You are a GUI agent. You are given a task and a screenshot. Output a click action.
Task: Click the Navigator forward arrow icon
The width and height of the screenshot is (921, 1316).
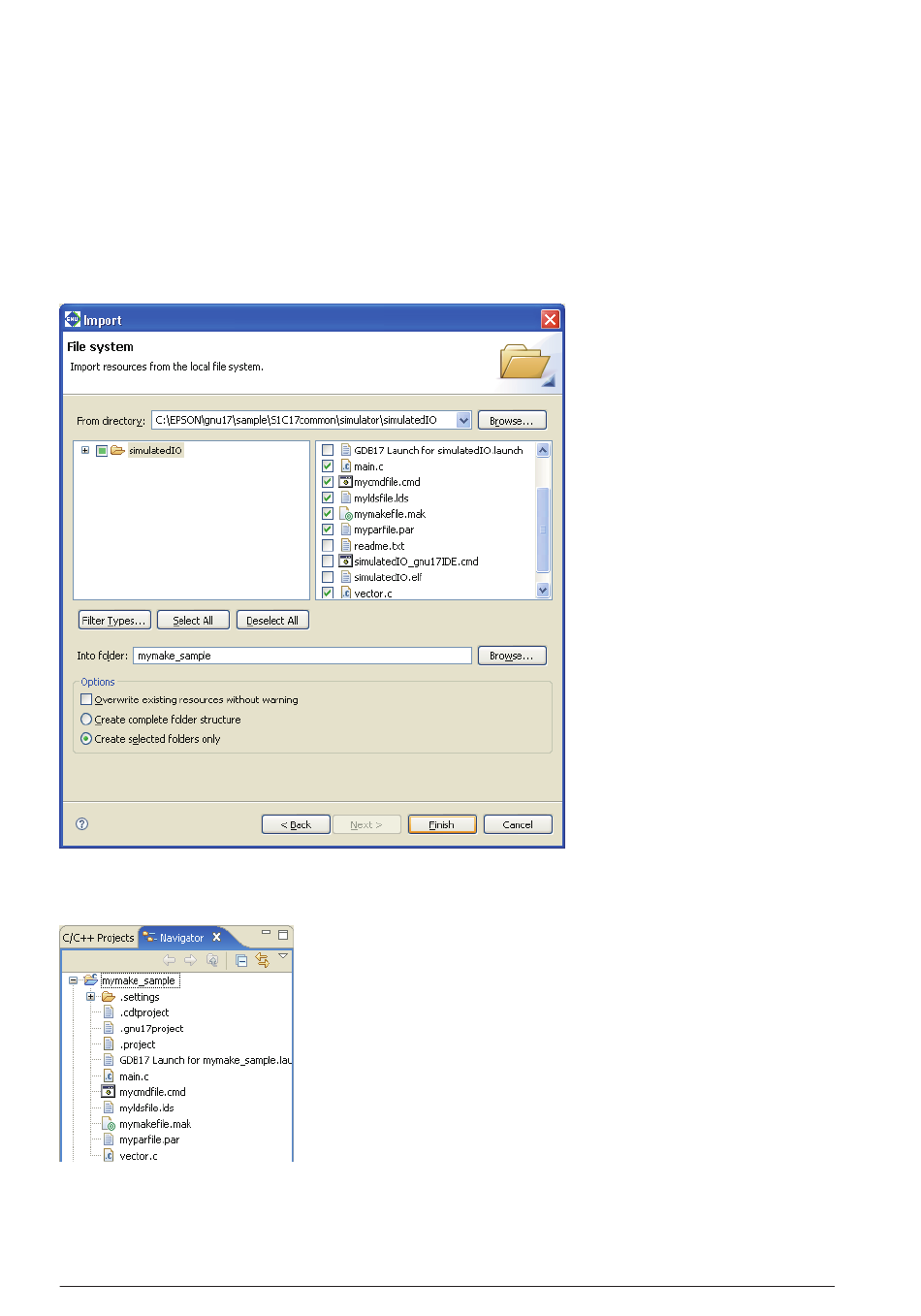point(190,960)
